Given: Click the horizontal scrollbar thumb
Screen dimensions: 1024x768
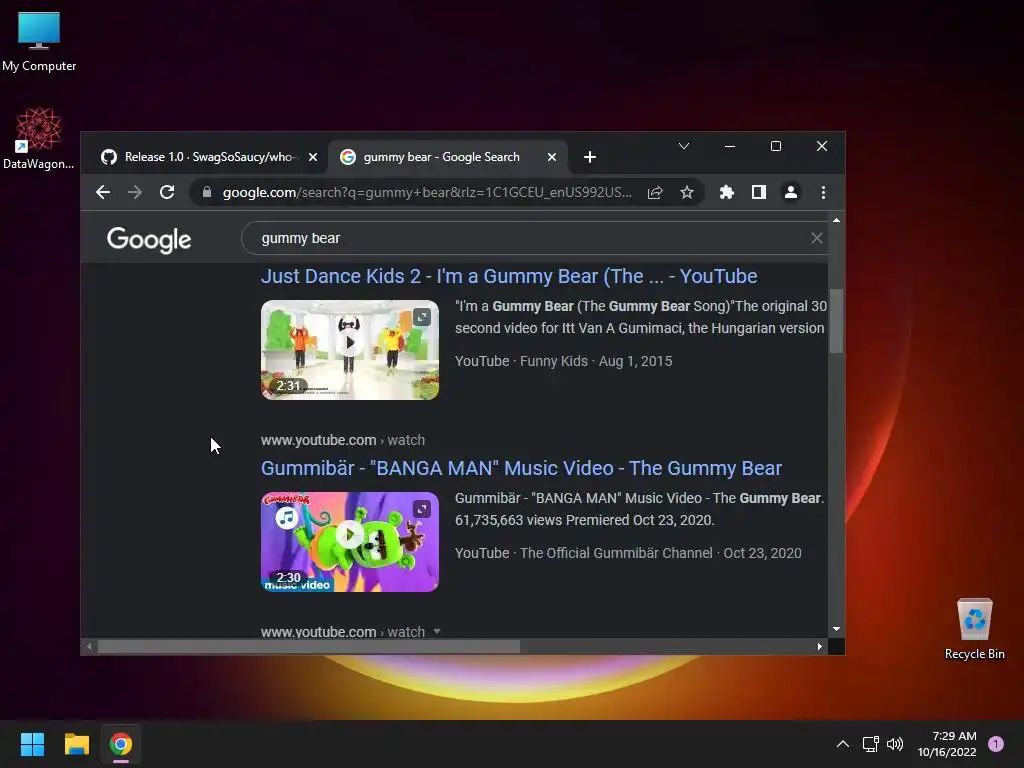Looking at the screenshot, I should 309,647.
